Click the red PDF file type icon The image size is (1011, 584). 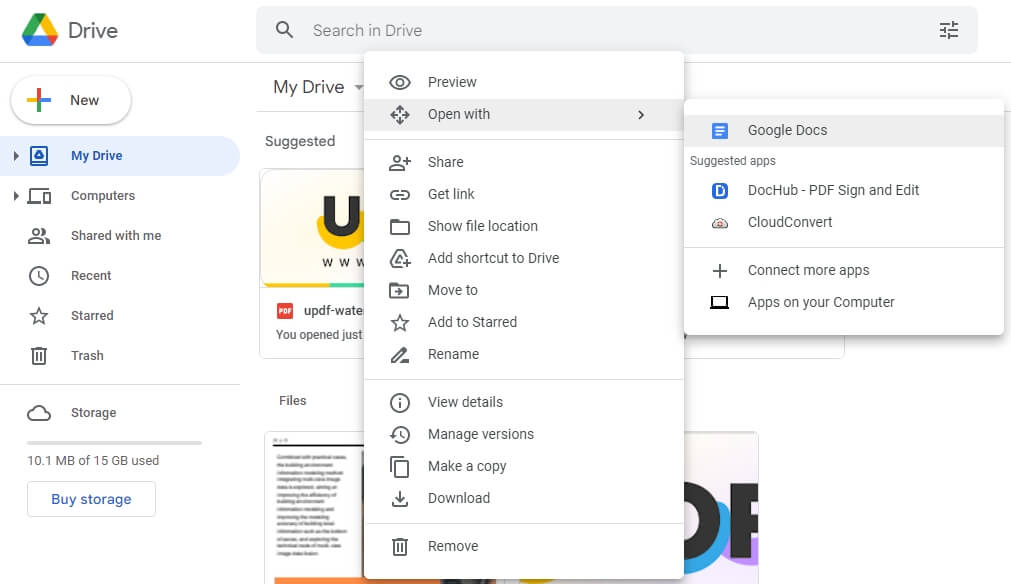click(285, 311)
